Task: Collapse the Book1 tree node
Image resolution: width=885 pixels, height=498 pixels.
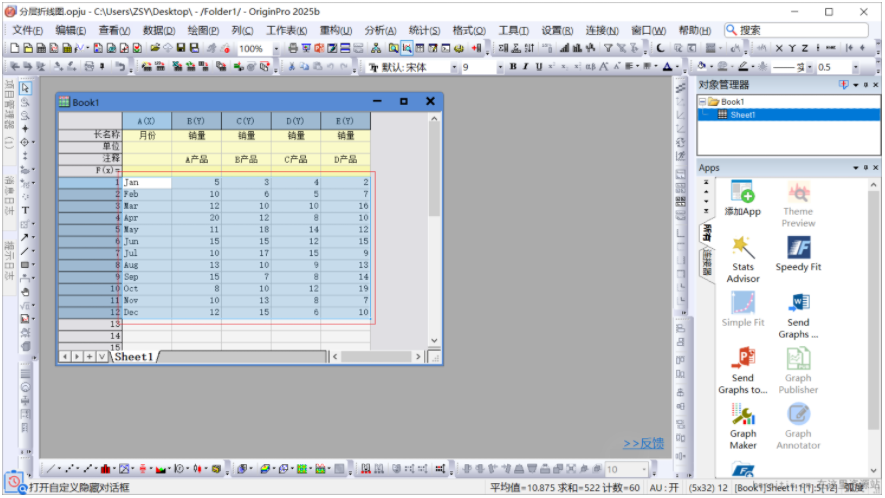Action: point(703,102)
